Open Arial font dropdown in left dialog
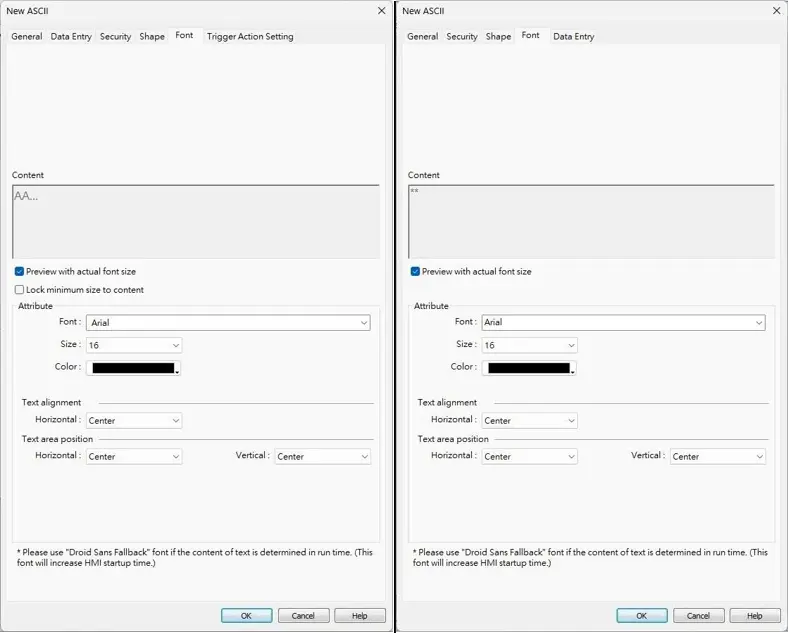The image size is (788, 633). pos(228,323)
